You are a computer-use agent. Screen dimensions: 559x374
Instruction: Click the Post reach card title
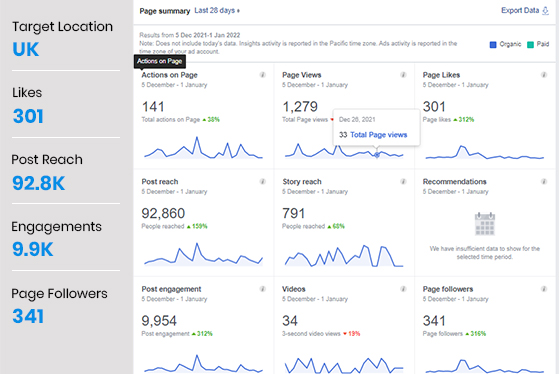[160, 181]
